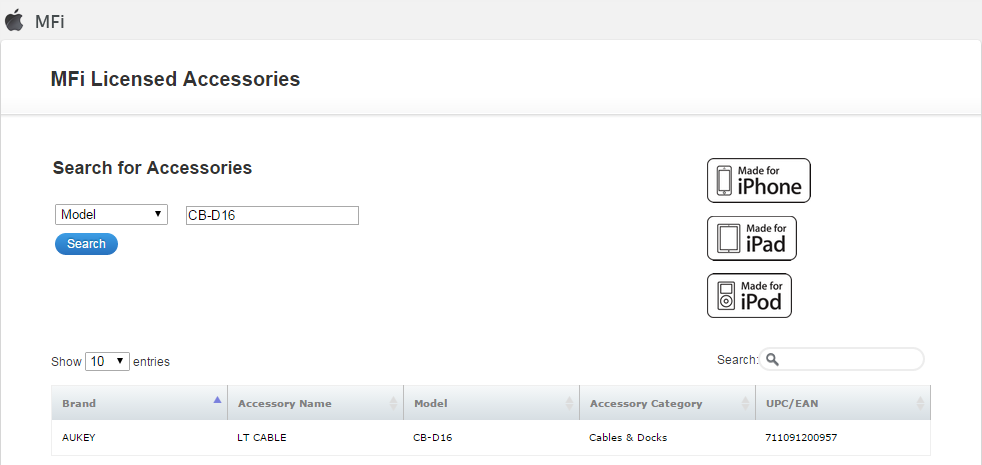Click the CB-D16 search text field
Screen dimensions: 982x465
pyautogui.click(x=272, y=216)
